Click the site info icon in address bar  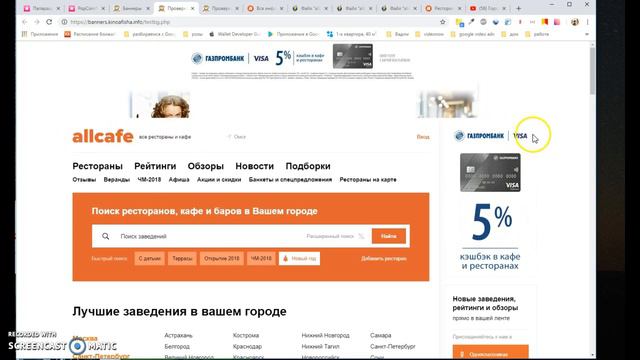pyautogui.click(x=64, y=22)
